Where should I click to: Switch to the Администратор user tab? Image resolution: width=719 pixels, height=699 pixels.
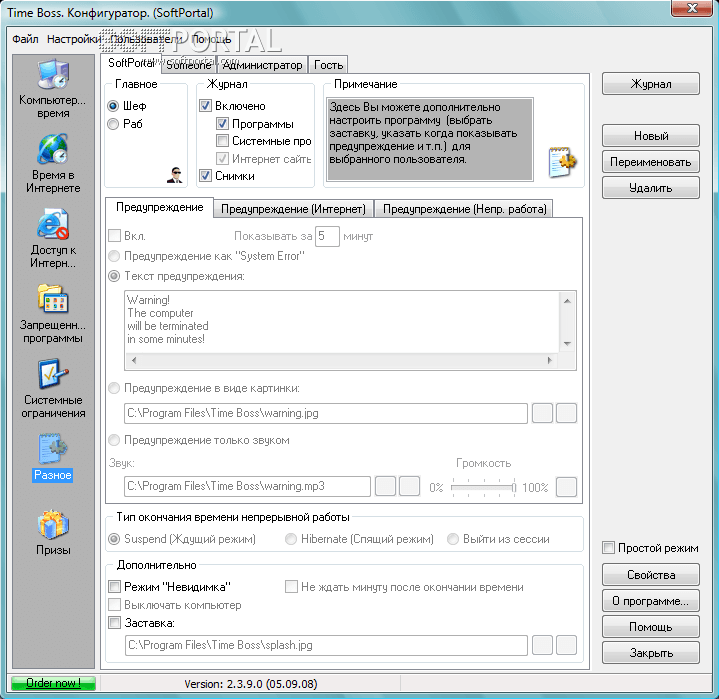(x=262, y=65)
